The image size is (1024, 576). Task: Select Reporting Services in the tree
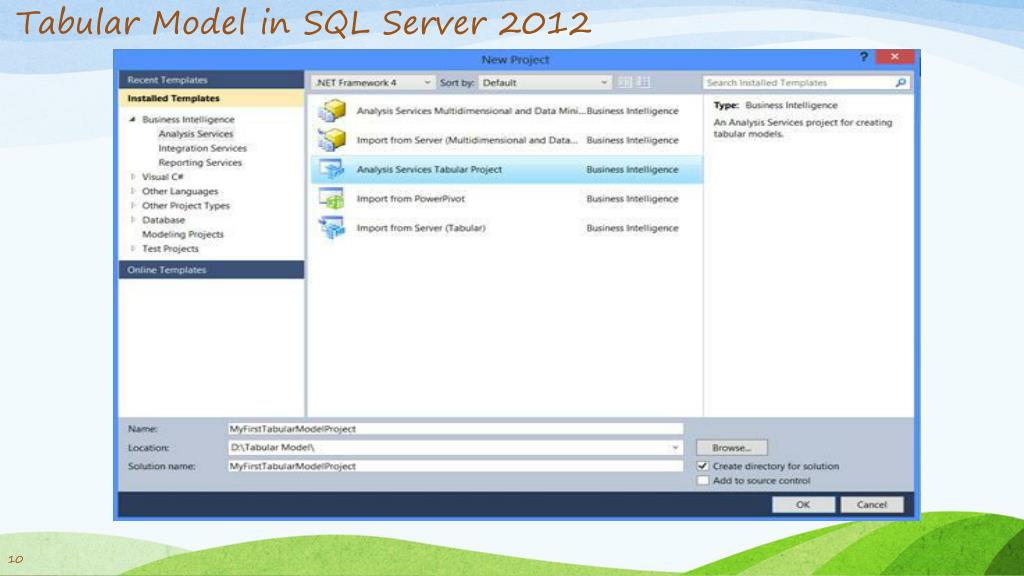pyautogui.click(x=200, y=163)
